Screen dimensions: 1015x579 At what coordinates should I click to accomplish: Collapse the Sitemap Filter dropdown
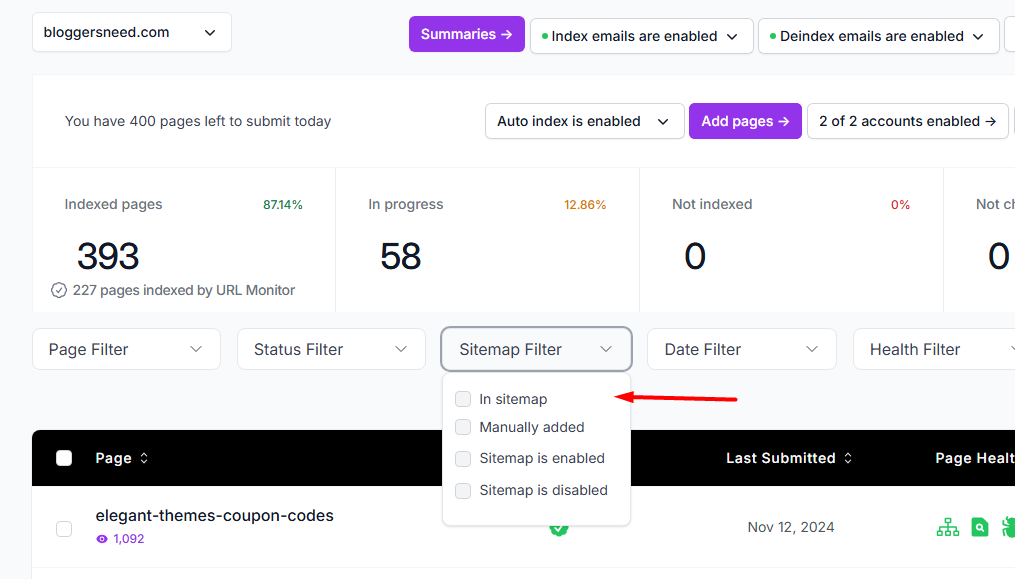pos(536,349)
